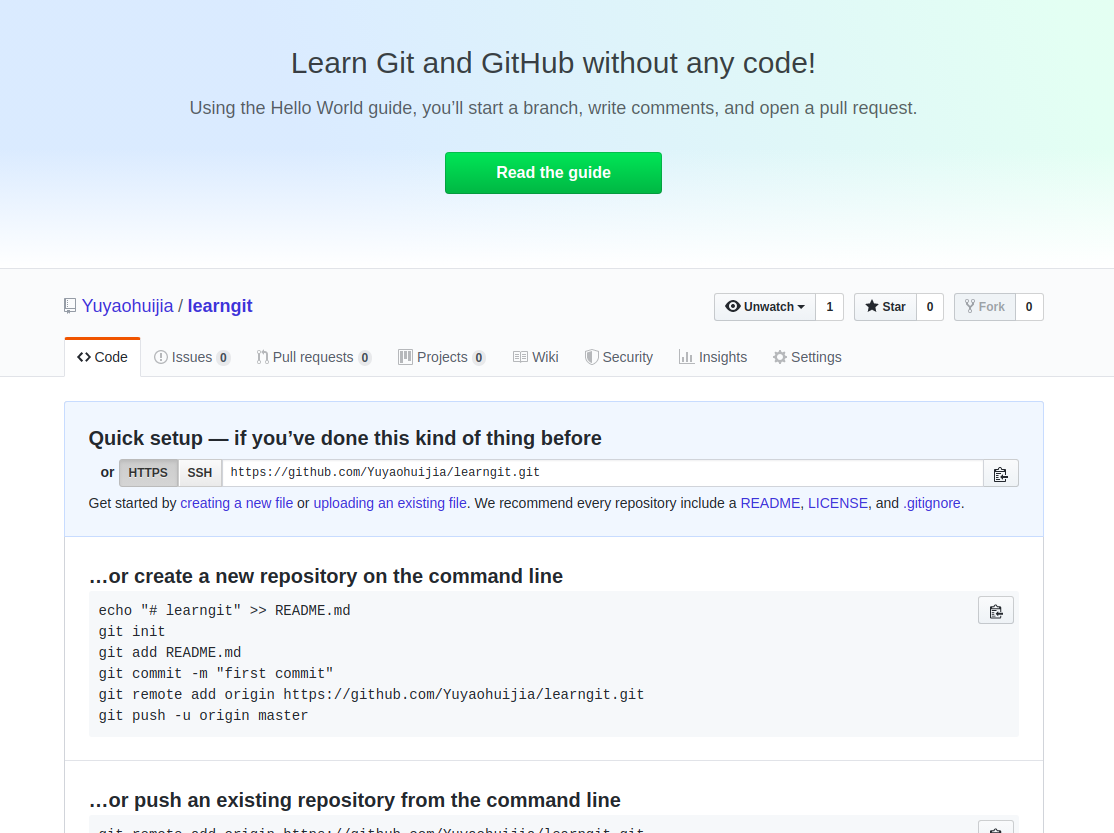The height and width of the screenshot is (833, 1114).
Task: Click the project board icon on Projects tab
Action: click(x=405, y=358)
